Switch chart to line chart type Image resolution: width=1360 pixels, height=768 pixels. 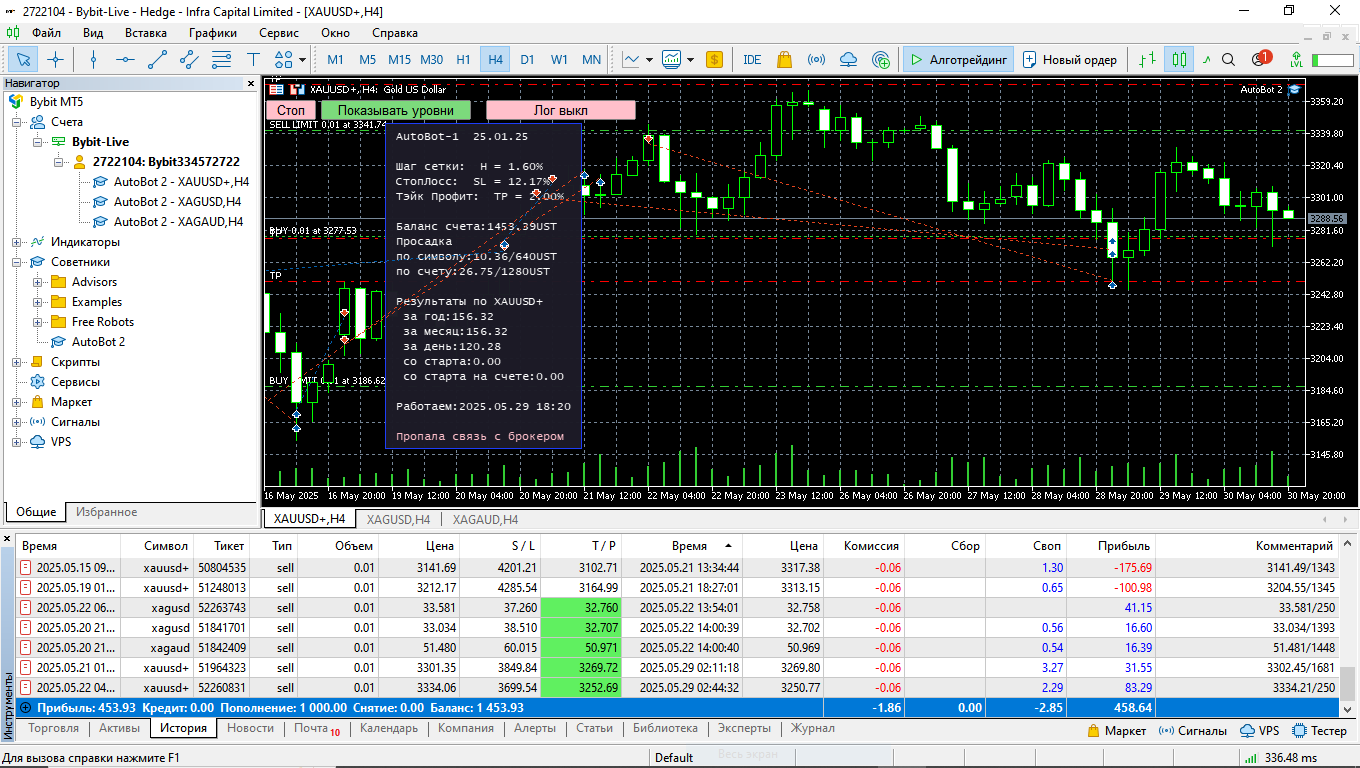[1206, 59]
